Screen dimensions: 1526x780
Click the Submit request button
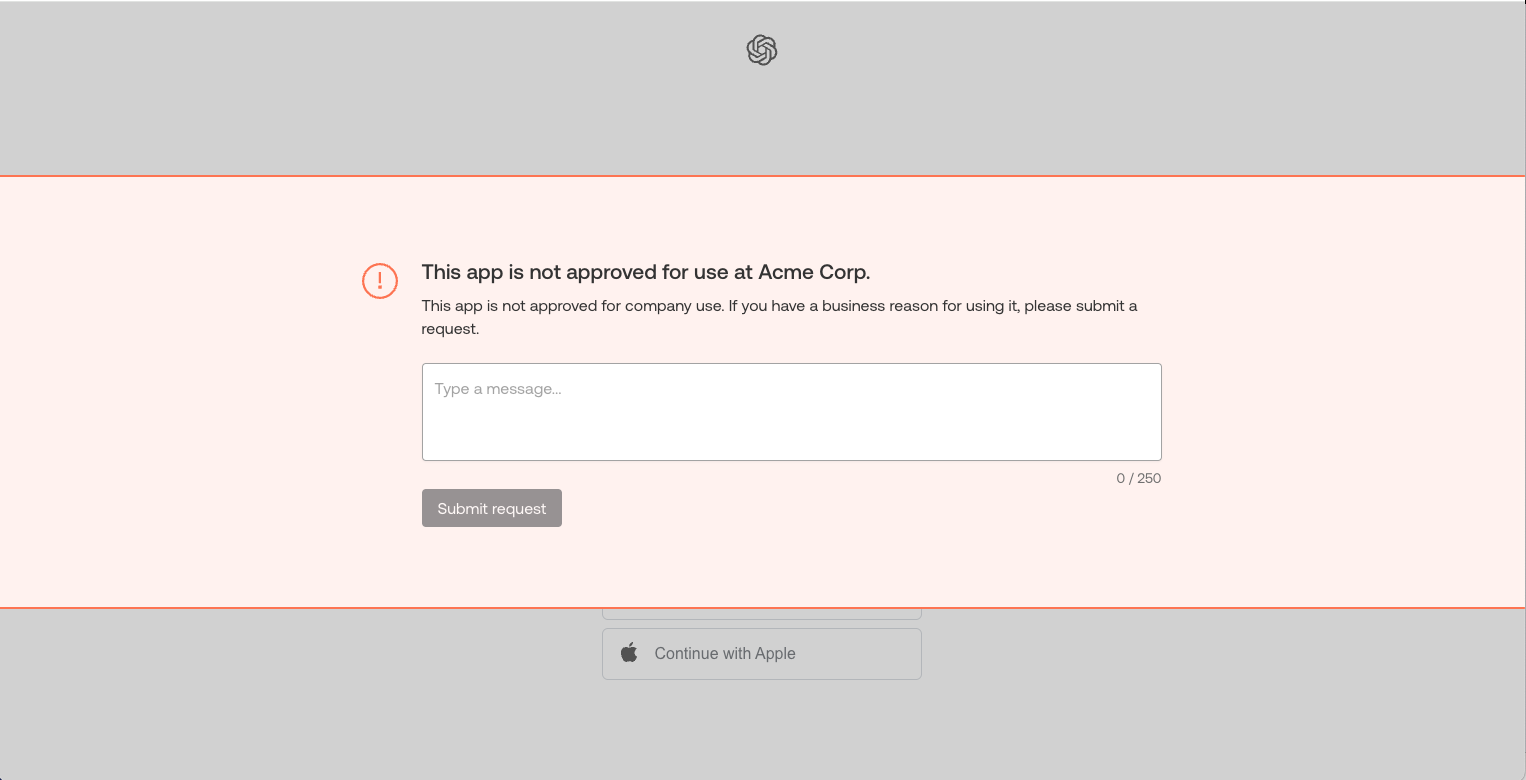pos(492,508)
